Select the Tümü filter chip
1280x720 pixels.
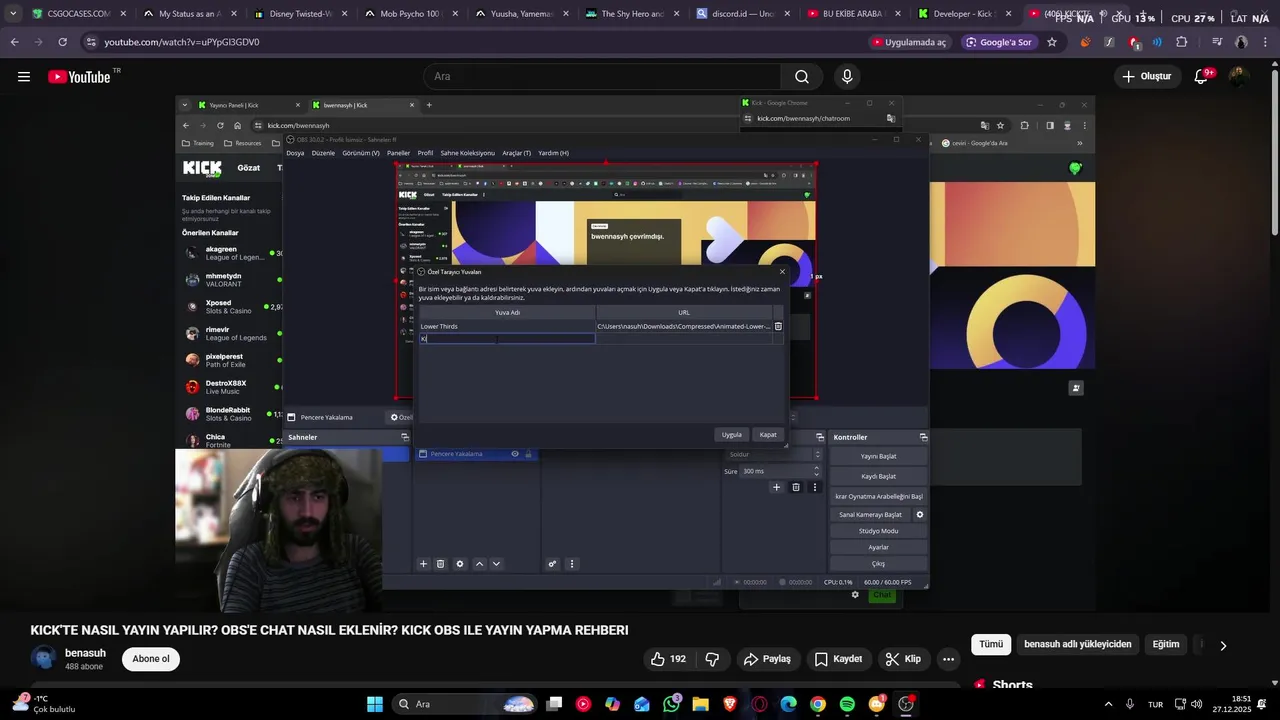tap(991, 644)
